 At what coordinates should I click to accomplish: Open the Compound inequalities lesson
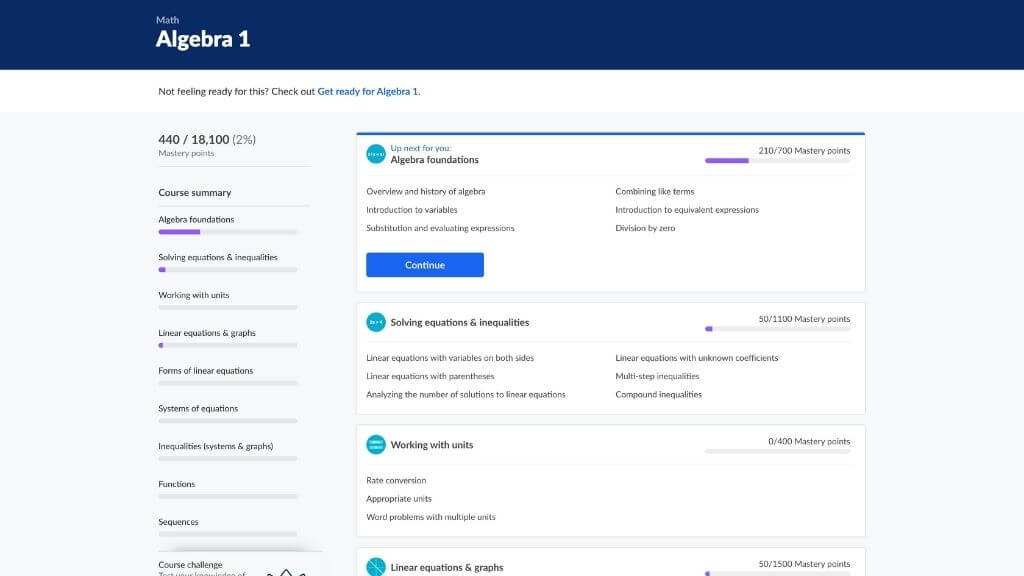[658, 394]
